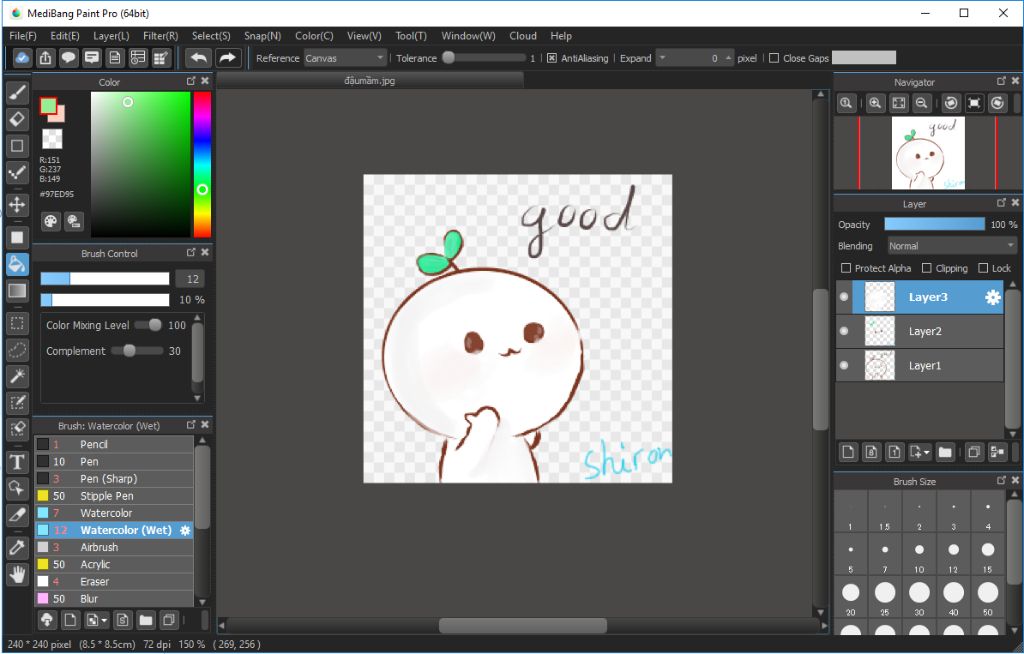The image size is (1024, 654).
Task: Select the Brush tool in the toolbox
Action: tap(18, 93)
